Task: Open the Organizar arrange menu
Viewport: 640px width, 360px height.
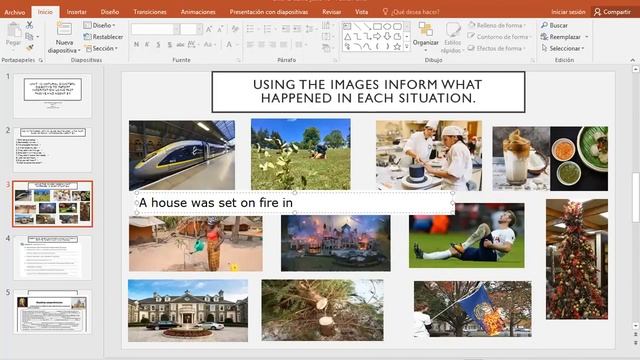Action: 425,37
